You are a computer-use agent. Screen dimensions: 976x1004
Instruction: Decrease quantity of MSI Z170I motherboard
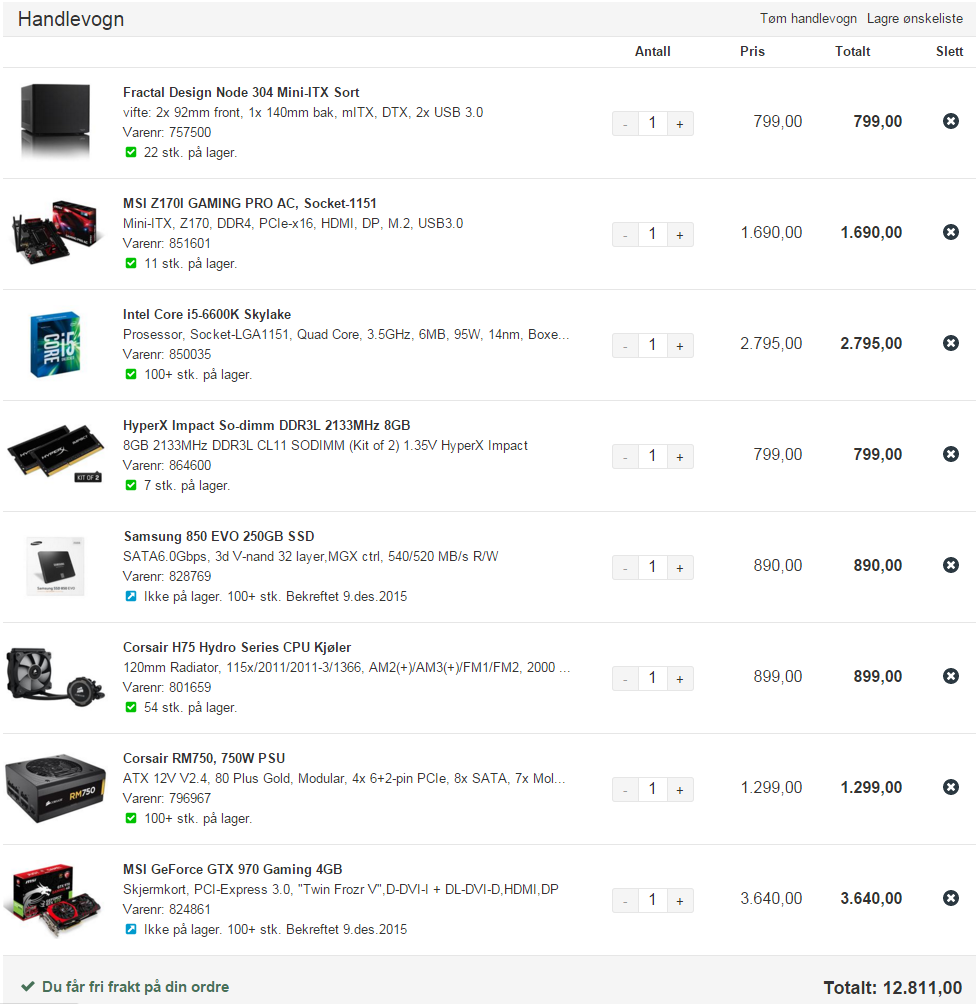click(625, 234)
